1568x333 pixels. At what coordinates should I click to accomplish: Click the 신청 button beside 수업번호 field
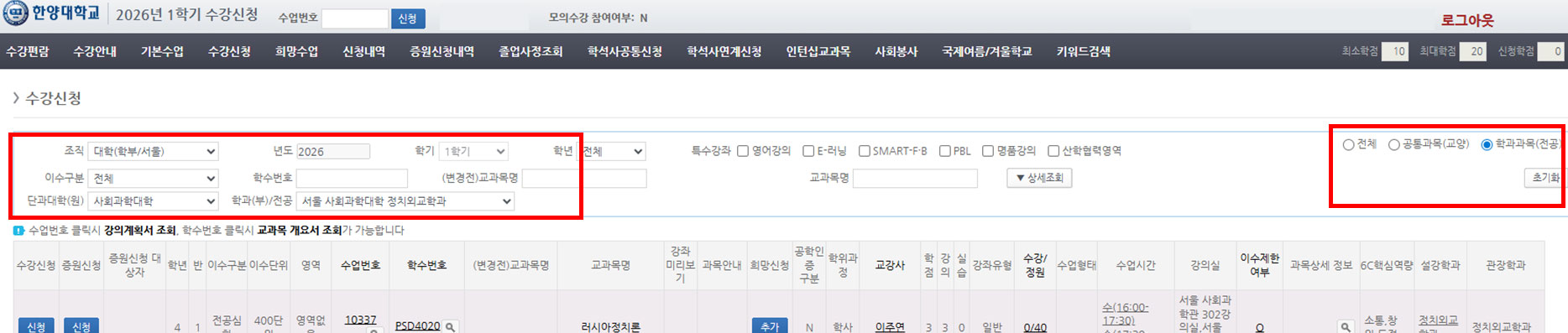(408, 18)
